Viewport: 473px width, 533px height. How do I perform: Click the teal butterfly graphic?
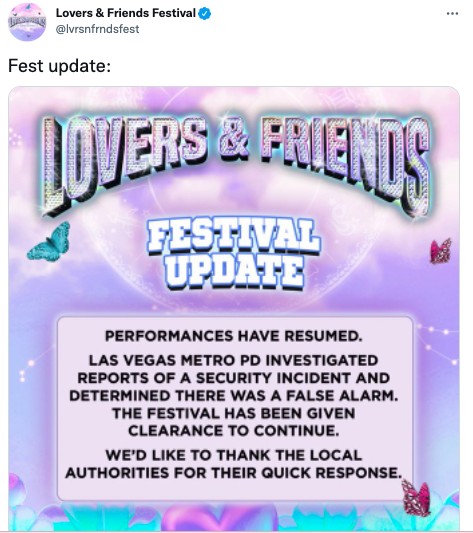click(49, 242)
